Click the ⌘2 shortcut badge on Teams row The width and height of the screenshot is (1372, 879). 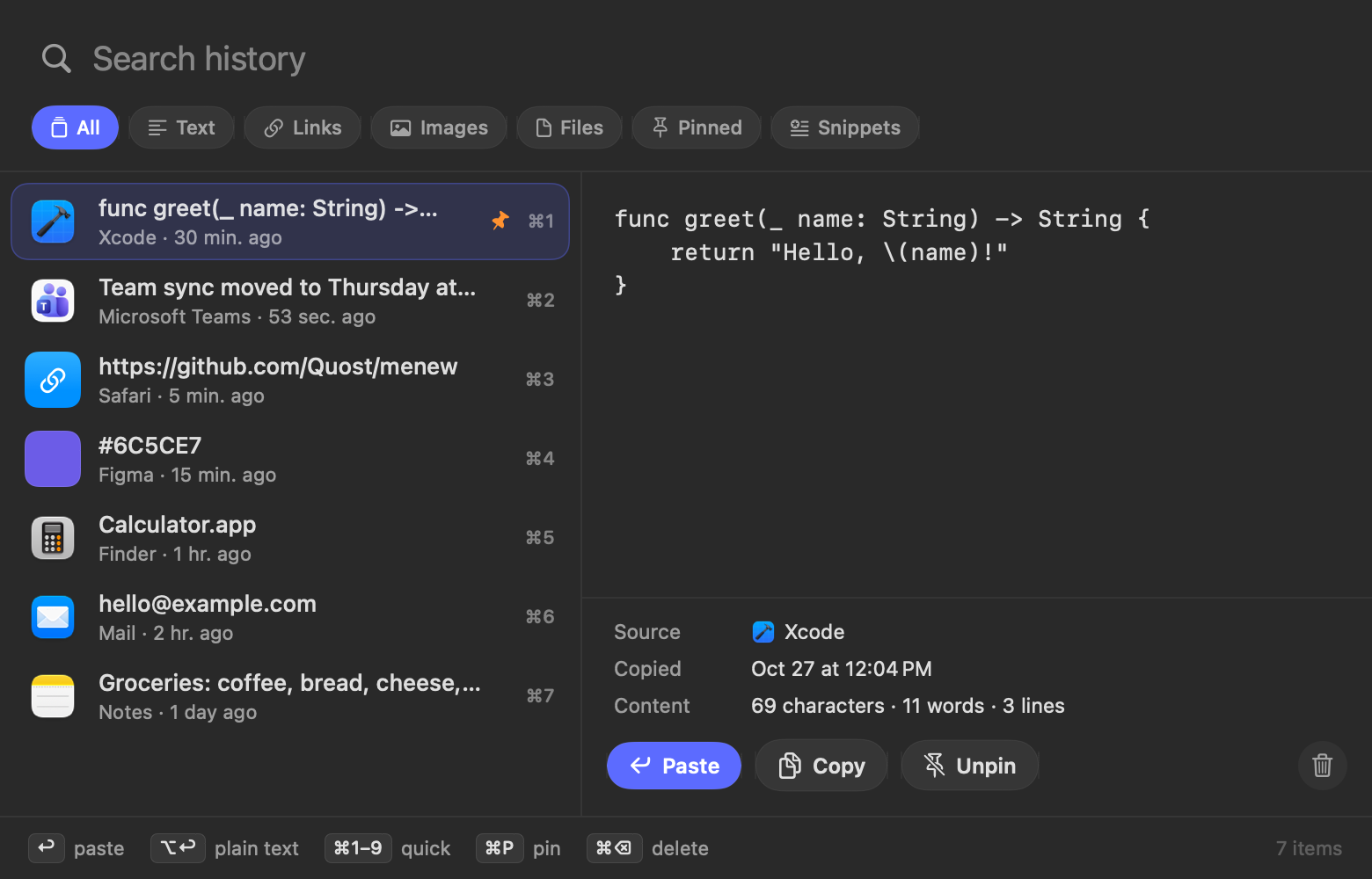[x=540, y=300]
